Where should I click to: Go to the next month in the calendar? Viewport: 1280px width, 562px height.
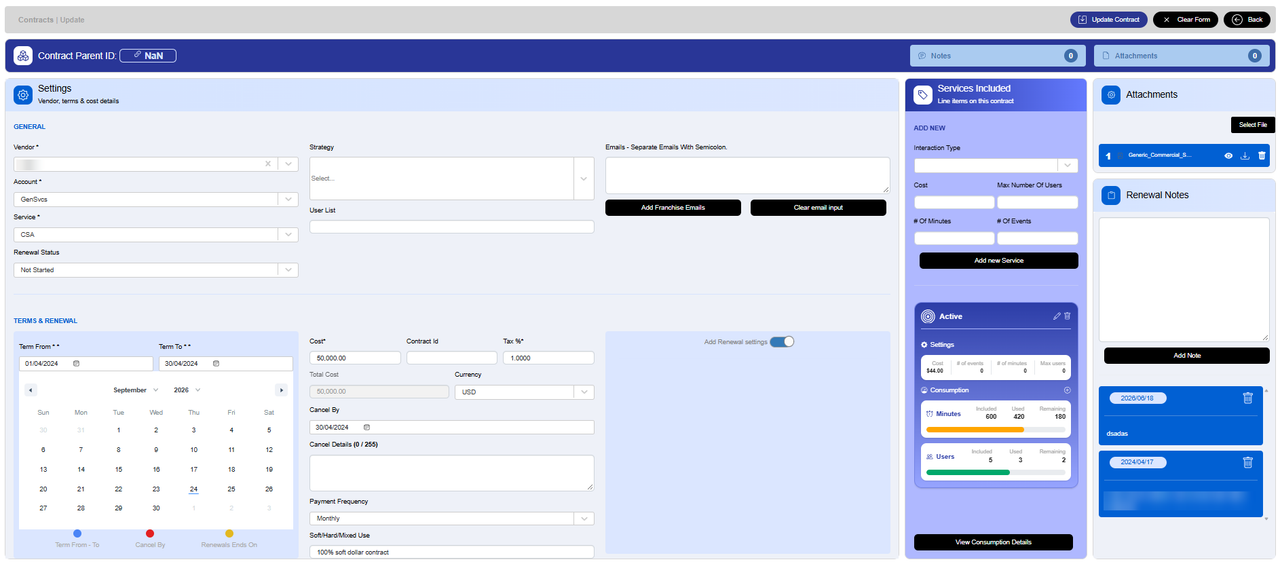[281, 390]
